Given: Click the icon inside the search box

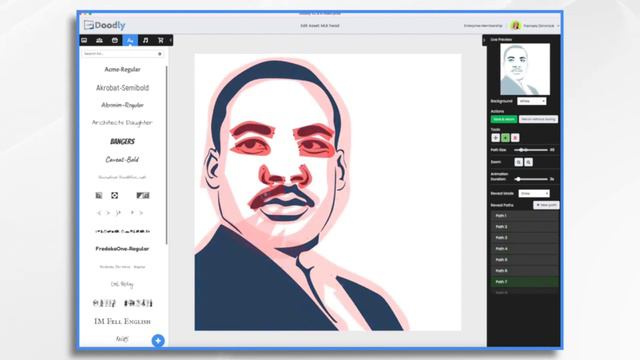Looking at the screenshot, I should pyautogui.click(x=160, y=54).
